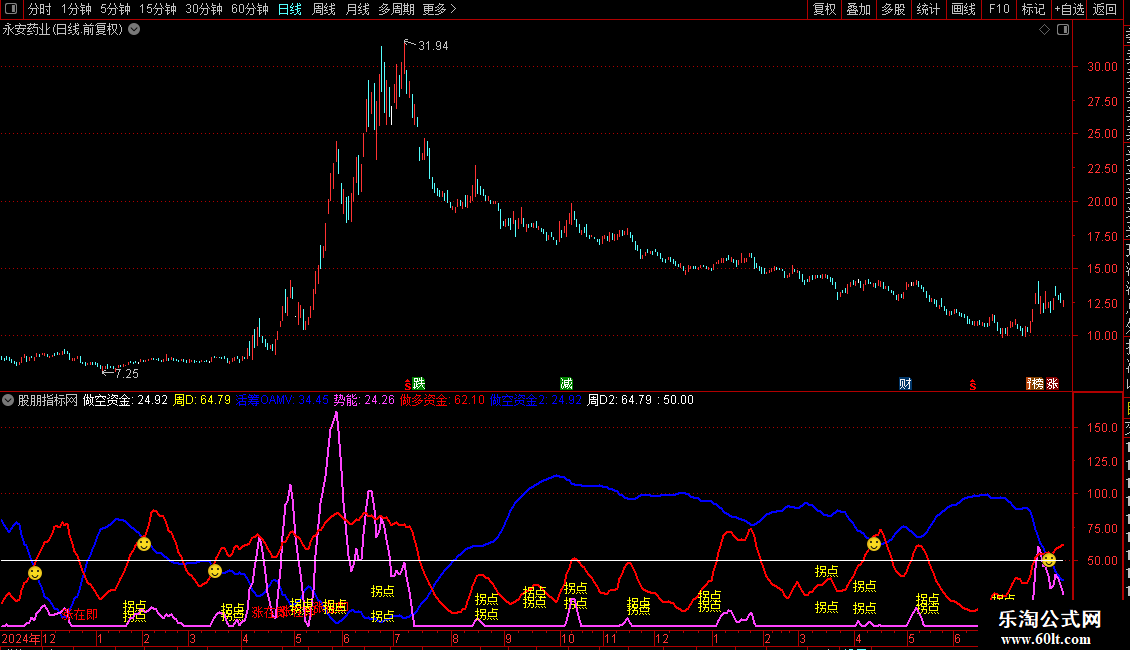
Task: Click the red S marker beside 跌
Action: tap(408, 385)
